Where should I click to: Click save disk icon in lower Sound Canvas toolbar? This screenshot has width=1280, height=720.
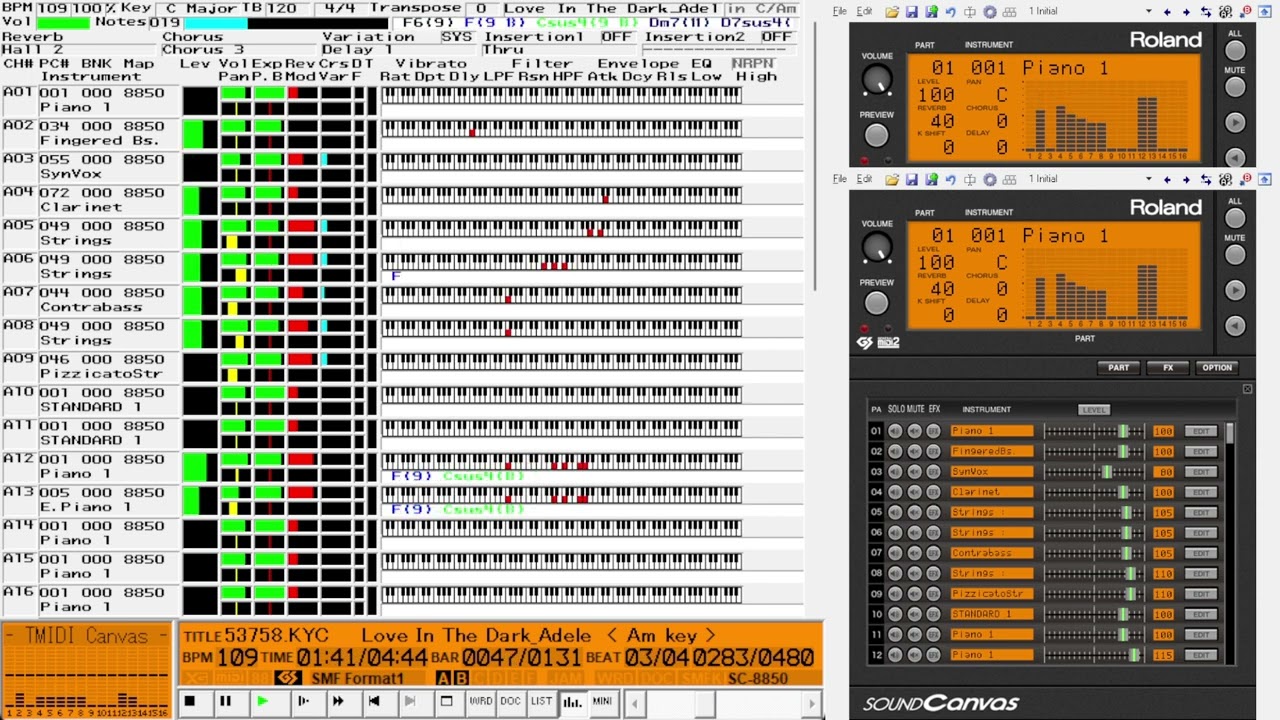click(x=911, y=180)
